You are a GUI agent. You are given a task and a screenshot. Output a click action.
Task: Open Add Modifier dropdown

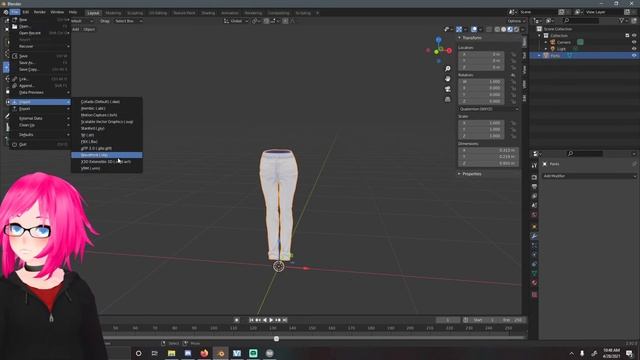589,176
